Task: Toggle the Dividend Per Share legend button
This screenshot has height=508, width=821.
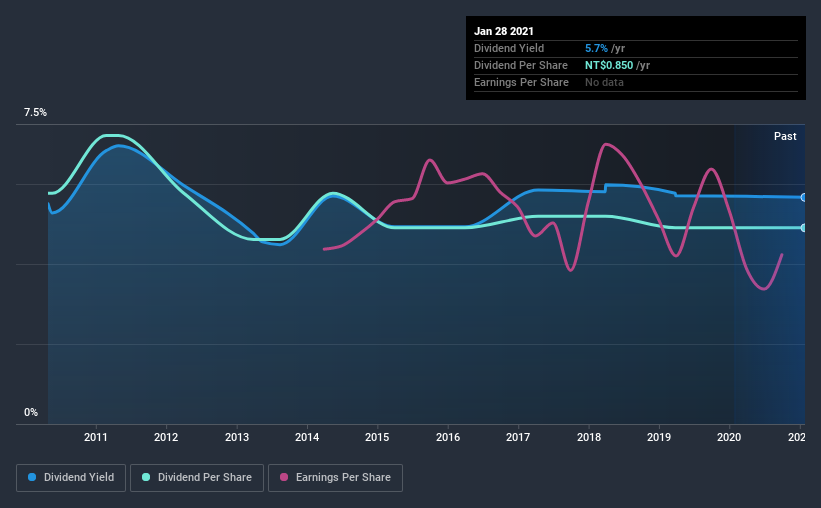Action: [x=197, y=478]
